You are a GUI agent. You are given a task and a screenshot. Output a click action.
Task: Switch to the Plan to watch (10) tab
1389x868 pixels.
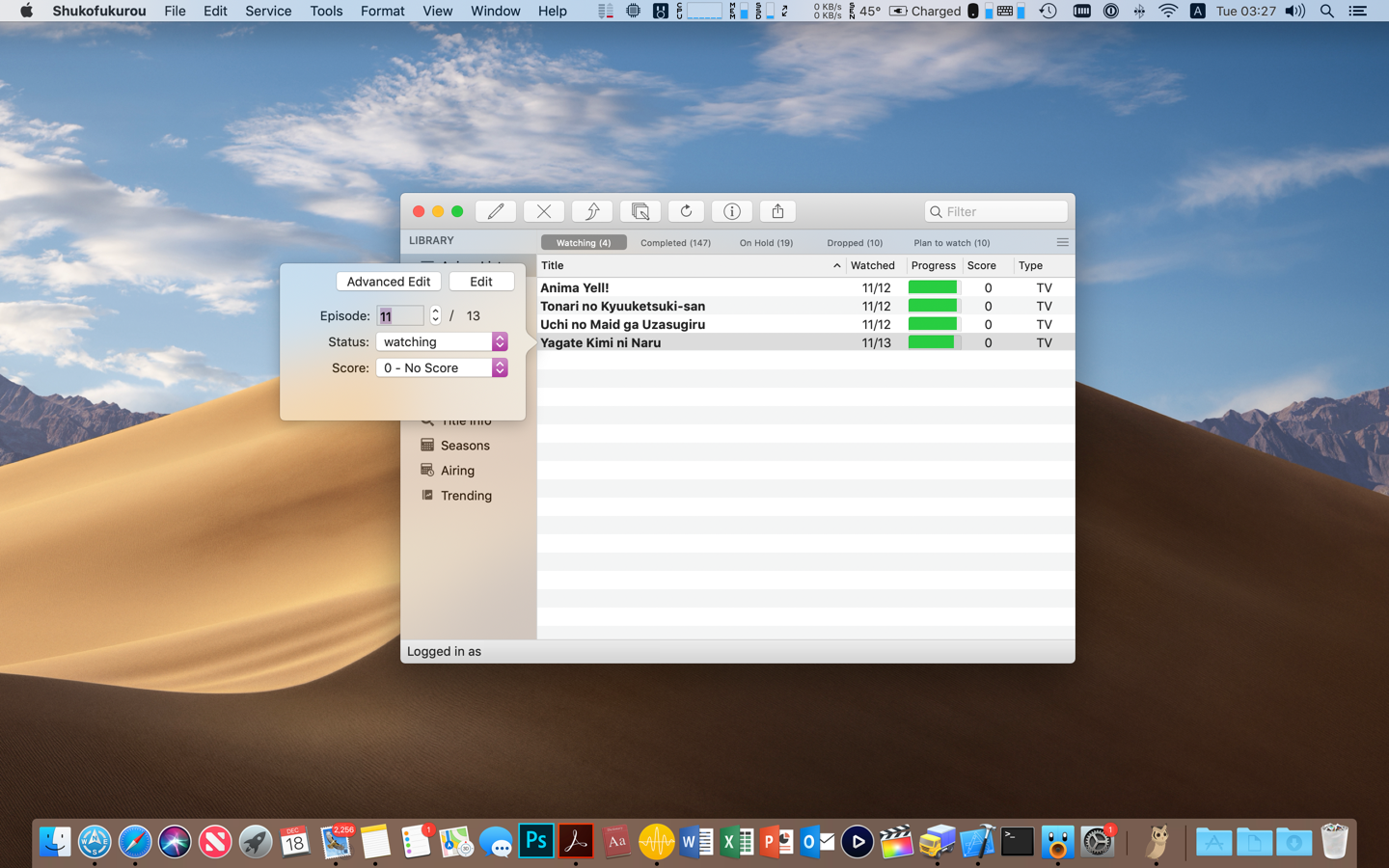[x=951, y=242]
